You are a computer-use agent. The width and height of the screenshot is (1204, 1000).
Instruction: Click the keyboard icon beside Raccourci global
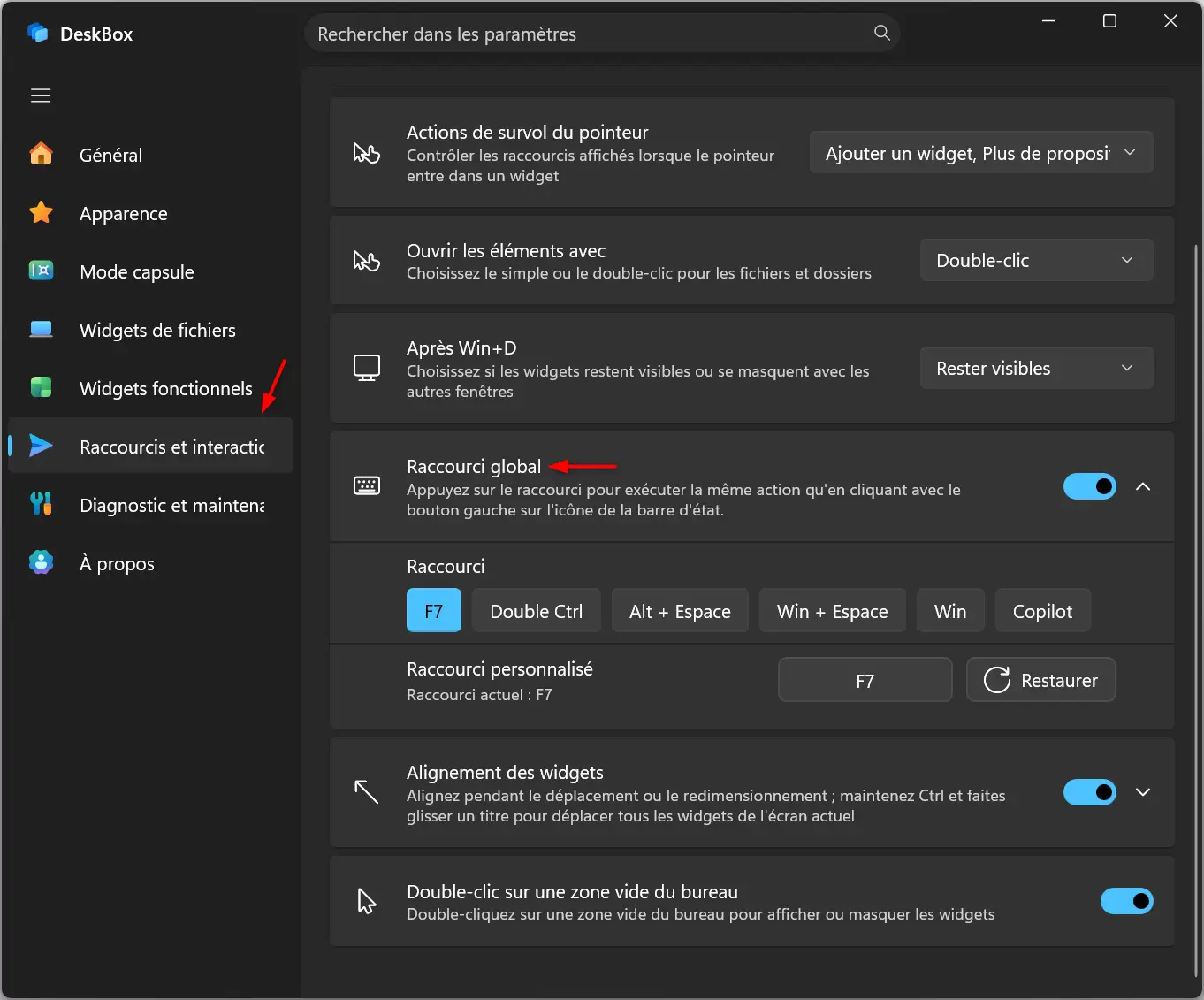coord(366,485)
